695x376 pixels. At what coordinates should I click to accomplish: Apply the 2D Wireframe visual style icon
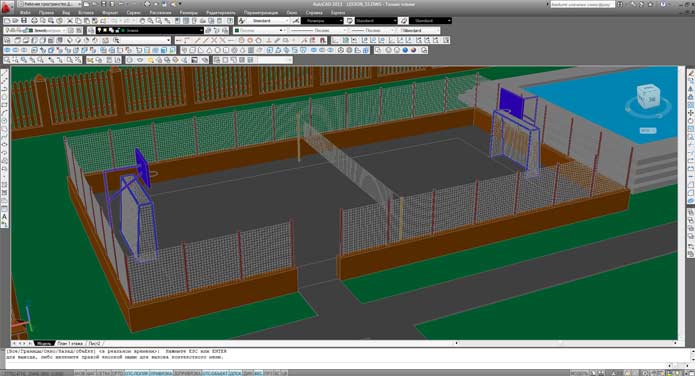pyautogui.click(x=378, y=50)
